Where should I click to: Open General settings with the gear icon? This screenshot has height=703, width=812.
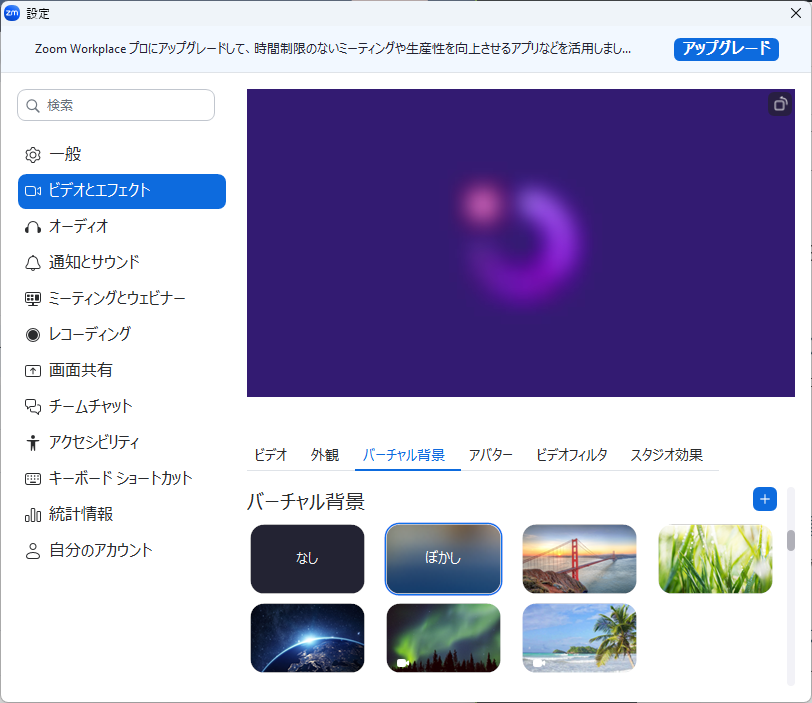coord(33,155)
